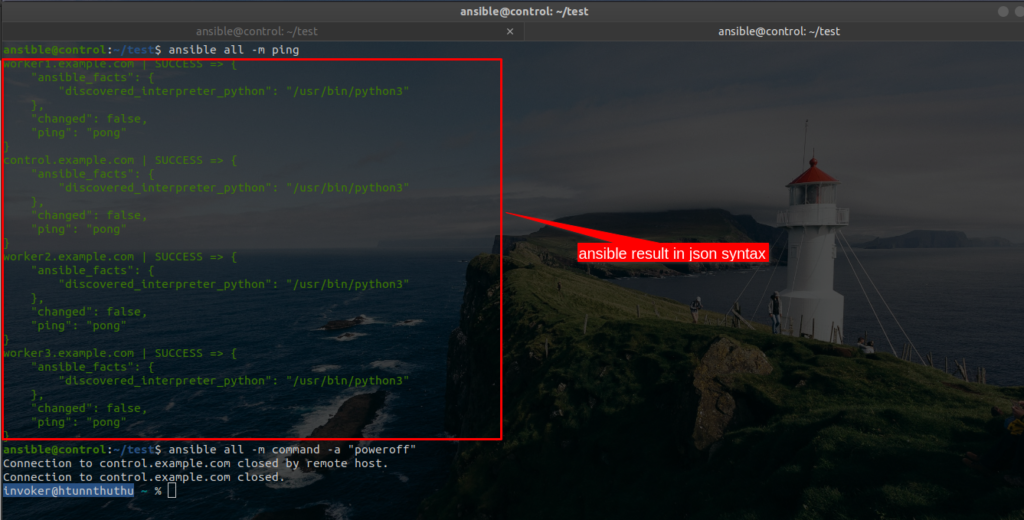Click '"changed": false' under worker2.example.com

[x=89, y=312]
